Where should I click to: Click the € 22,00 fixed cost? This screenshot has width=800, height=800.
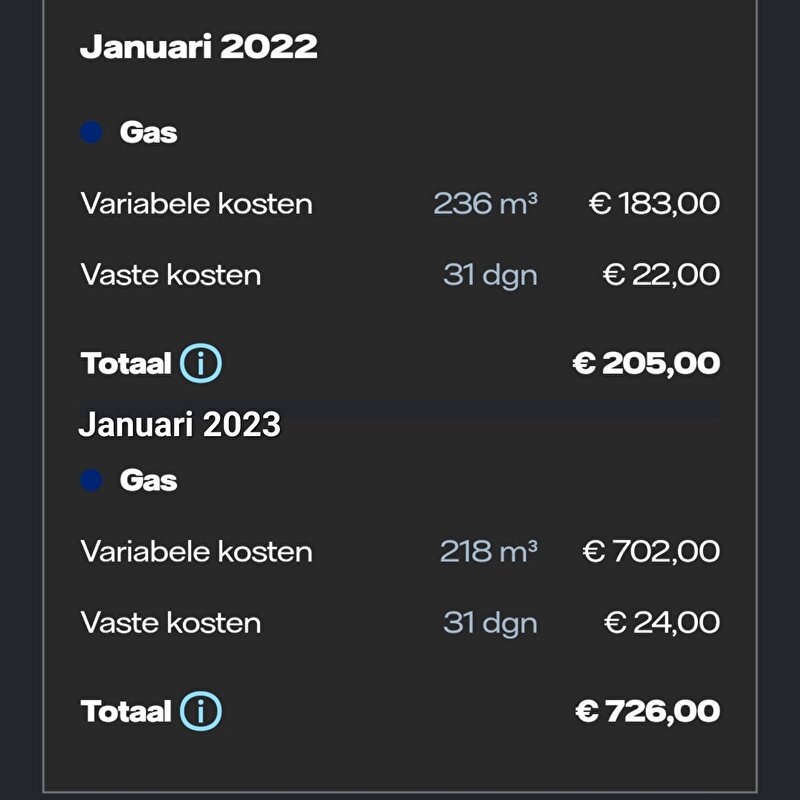coord(661,275)
